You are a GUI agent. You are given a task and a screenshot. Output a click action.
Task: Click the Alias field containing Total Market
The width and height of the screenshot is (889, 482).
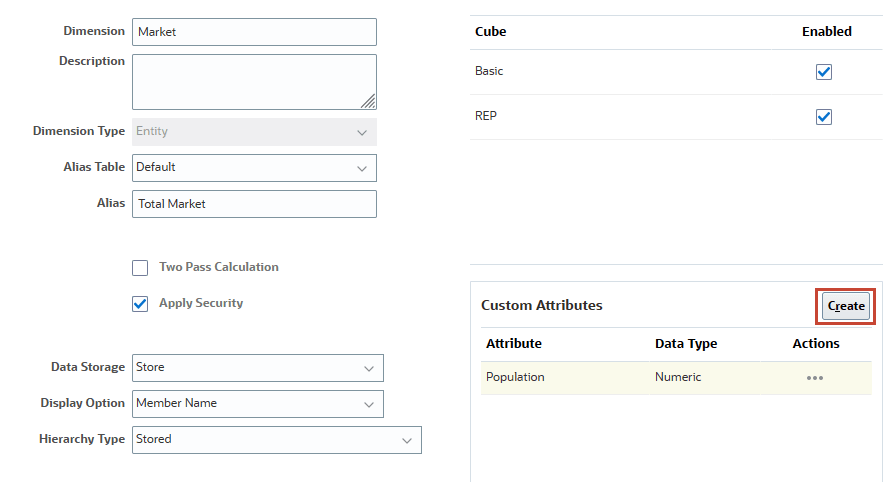click(x=254, y=204)
